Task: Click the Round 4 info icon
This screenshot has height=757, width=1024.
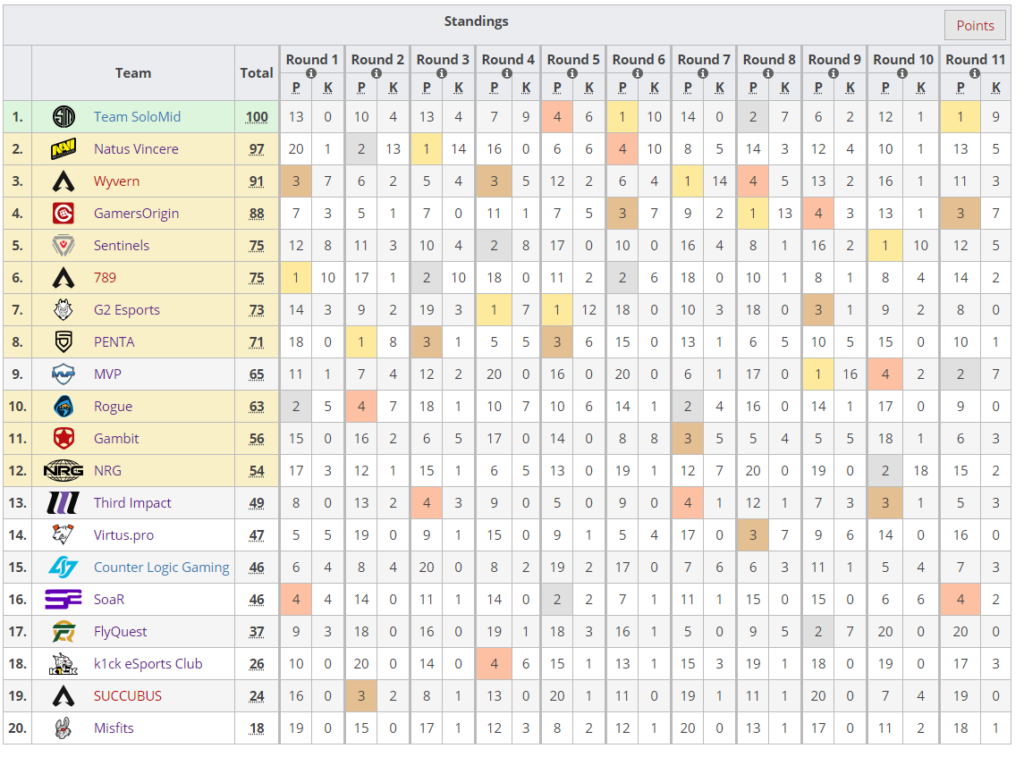Action: point(507,74)
